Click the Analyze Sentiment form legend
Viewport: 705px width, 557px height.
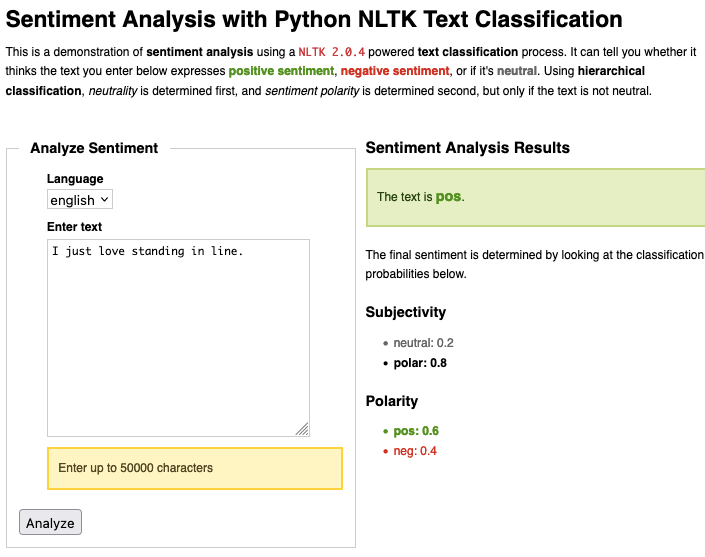(x=94, y=148)
